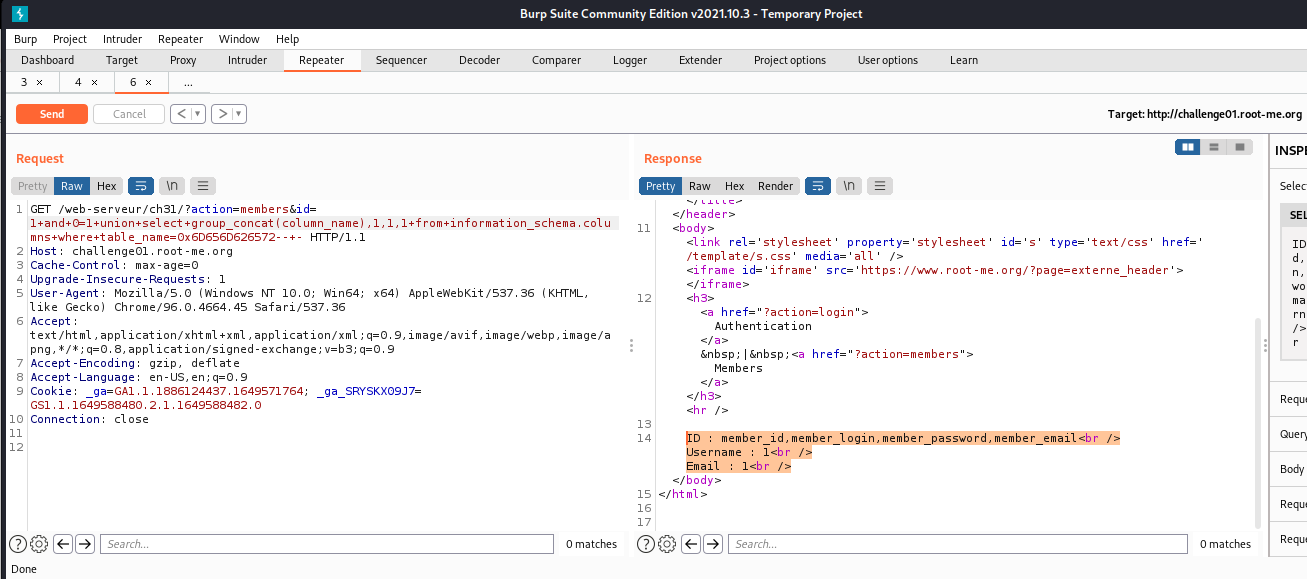Open the Help menu

click(288, 39)
